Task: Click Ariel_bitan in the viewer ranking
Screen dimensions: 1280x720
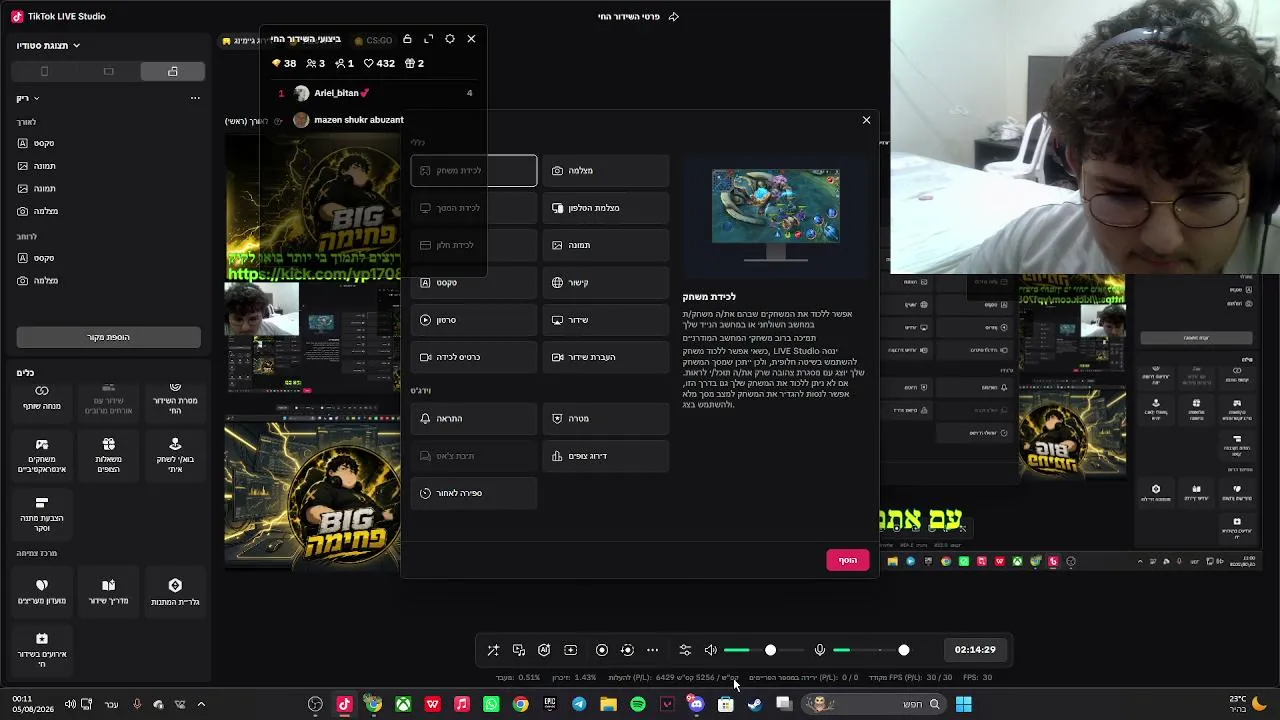Action: pyautogui.click(x=341, y=93)
